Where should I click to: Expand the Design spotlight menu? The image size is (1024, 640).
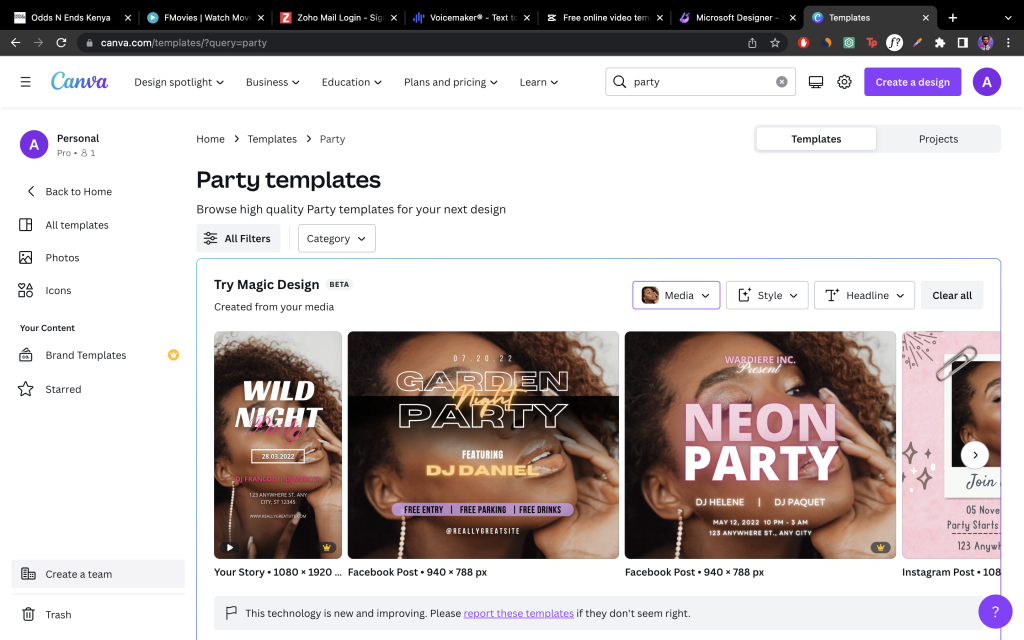pyautogui.click(x=179, y=82)
